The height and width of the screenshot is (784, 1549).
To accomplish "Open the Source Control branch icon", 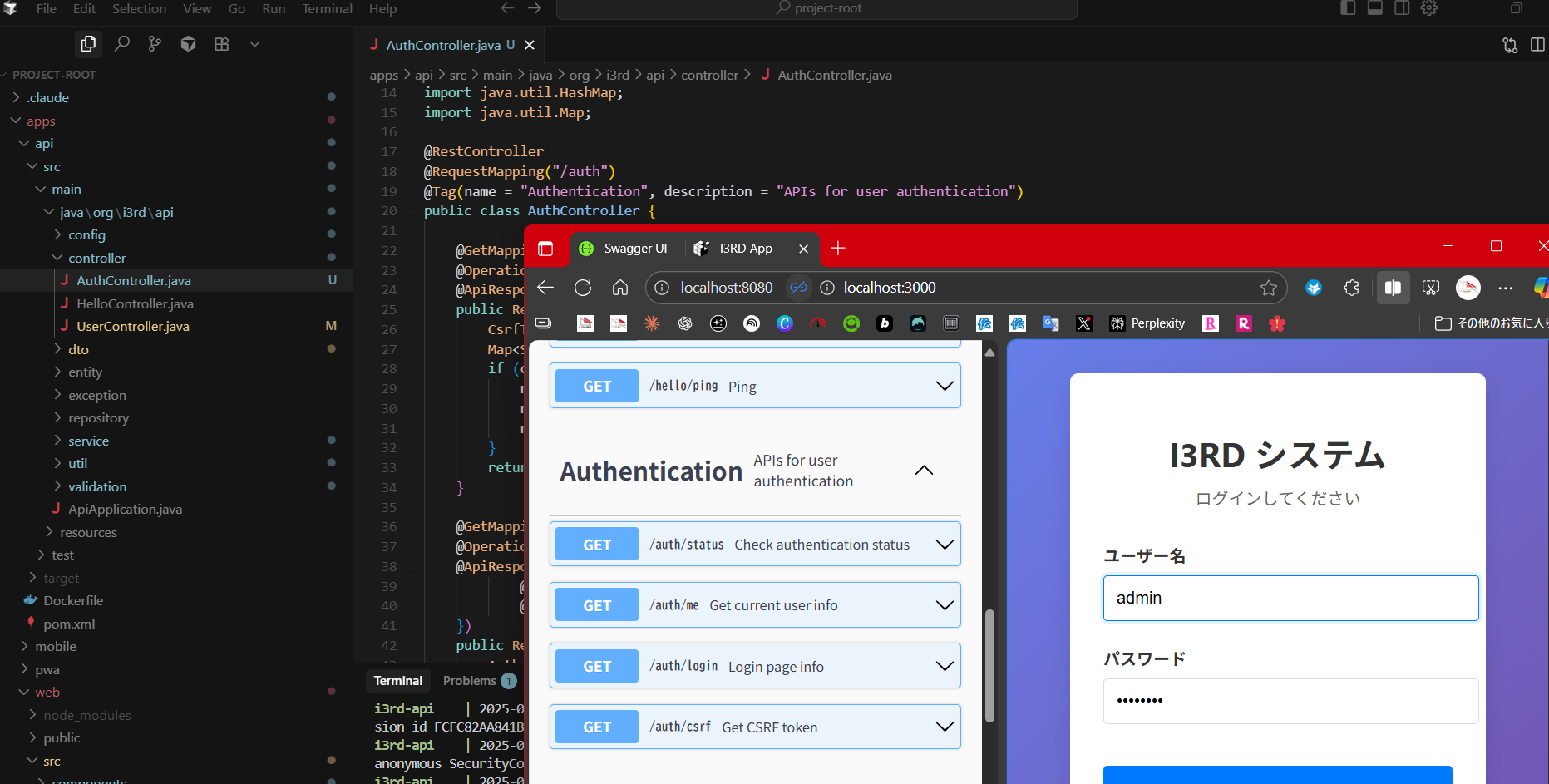I will point(155,44).
